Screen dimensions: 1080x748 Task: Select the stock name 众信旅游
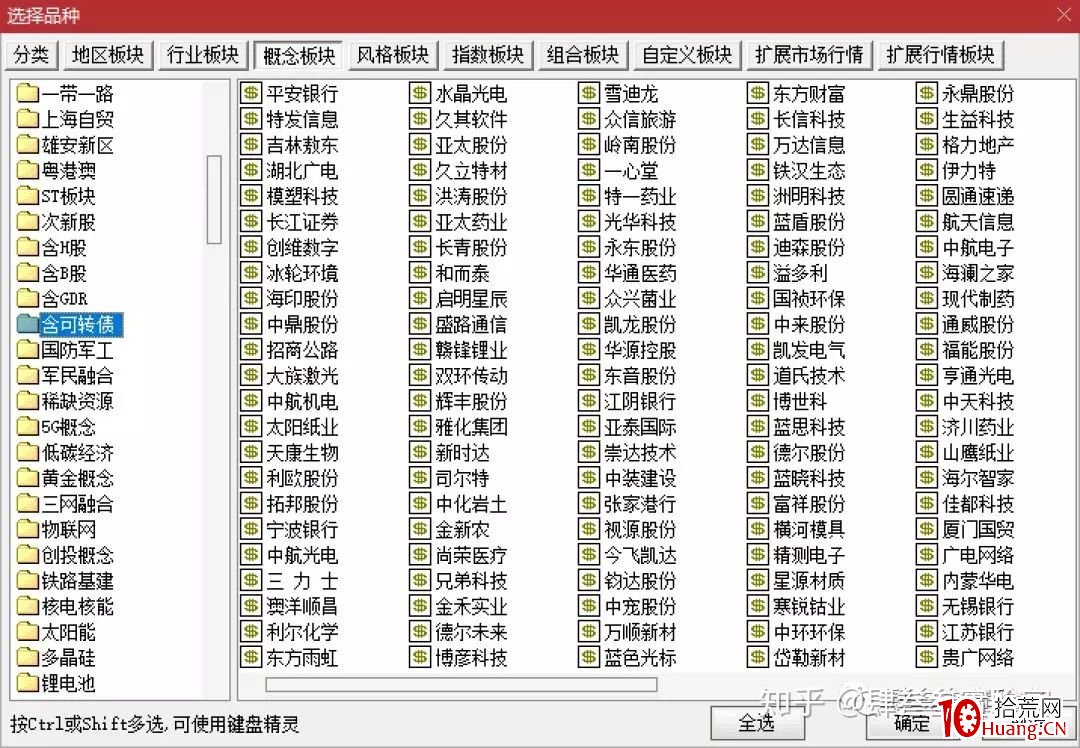(x=640, y=119)
